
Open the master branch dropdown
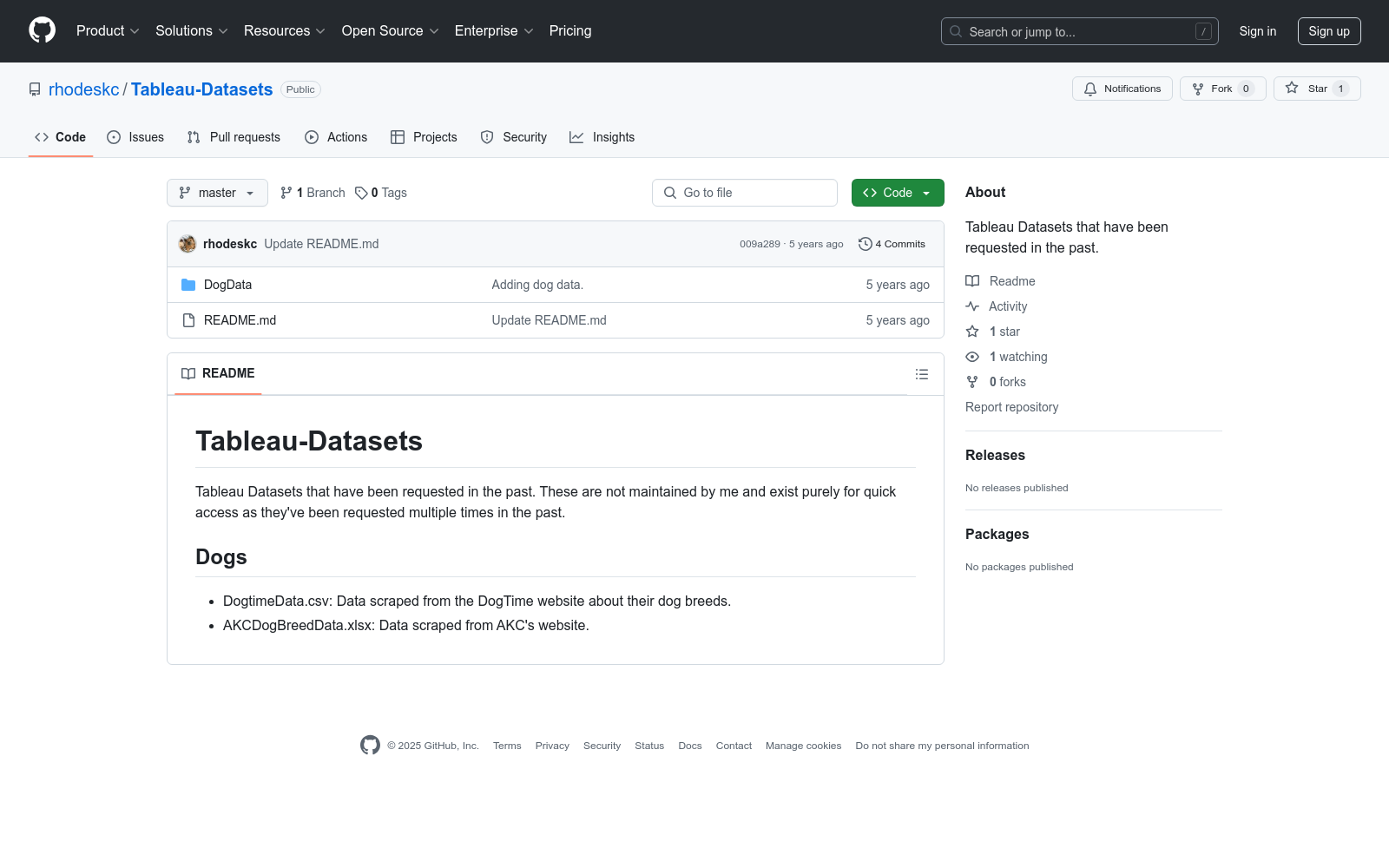(x=217, y=193)
